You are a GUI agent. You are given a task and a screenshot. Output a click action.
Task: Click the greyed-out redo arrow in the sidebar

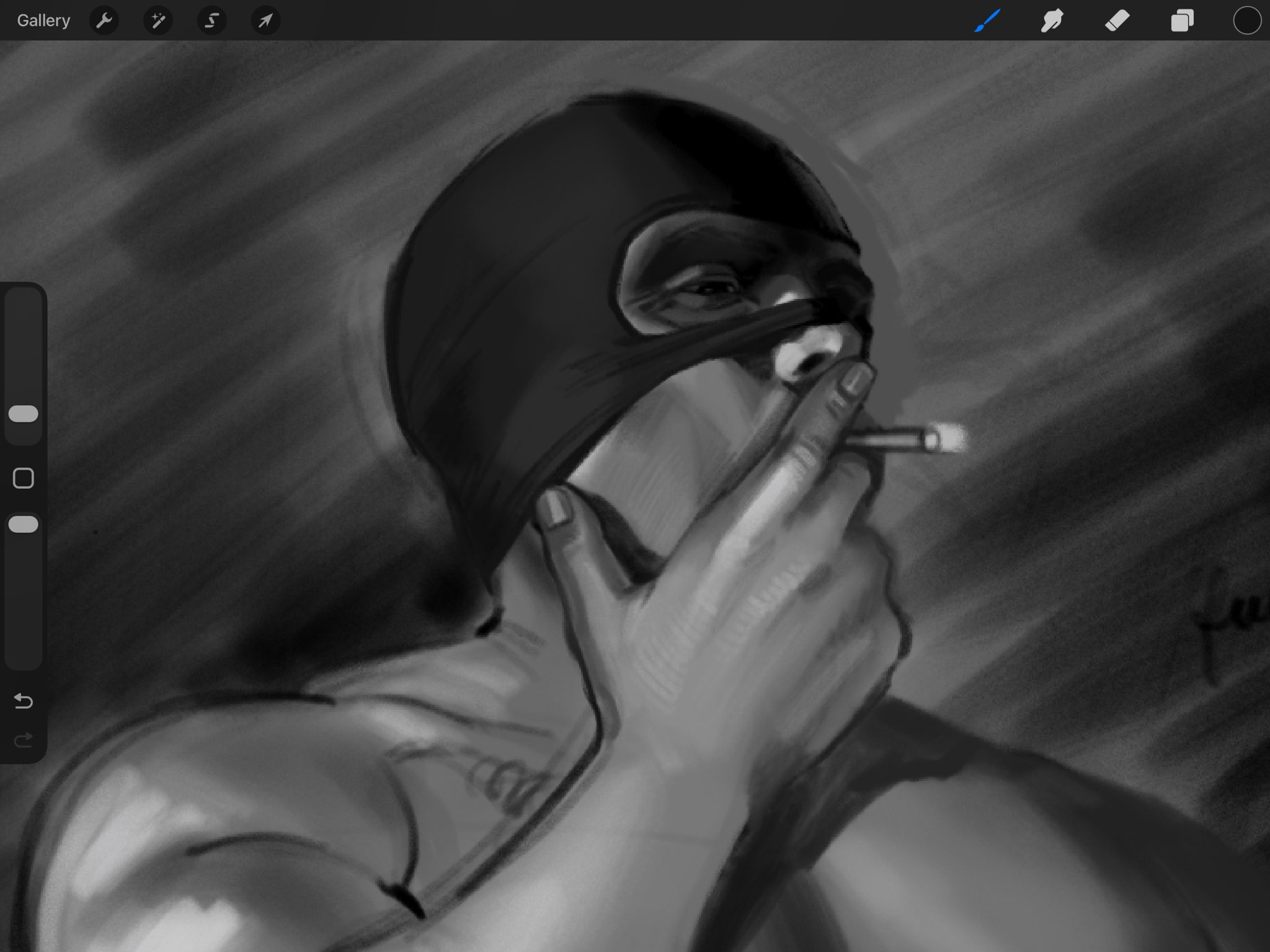pos(24,740)
